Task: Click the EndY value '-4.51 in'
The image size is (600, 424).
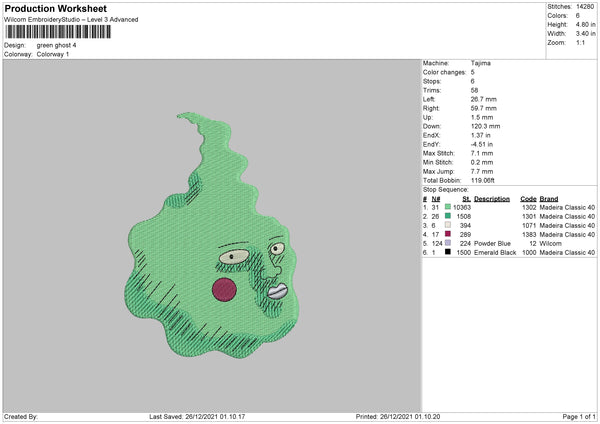Action: pos(482,145)
